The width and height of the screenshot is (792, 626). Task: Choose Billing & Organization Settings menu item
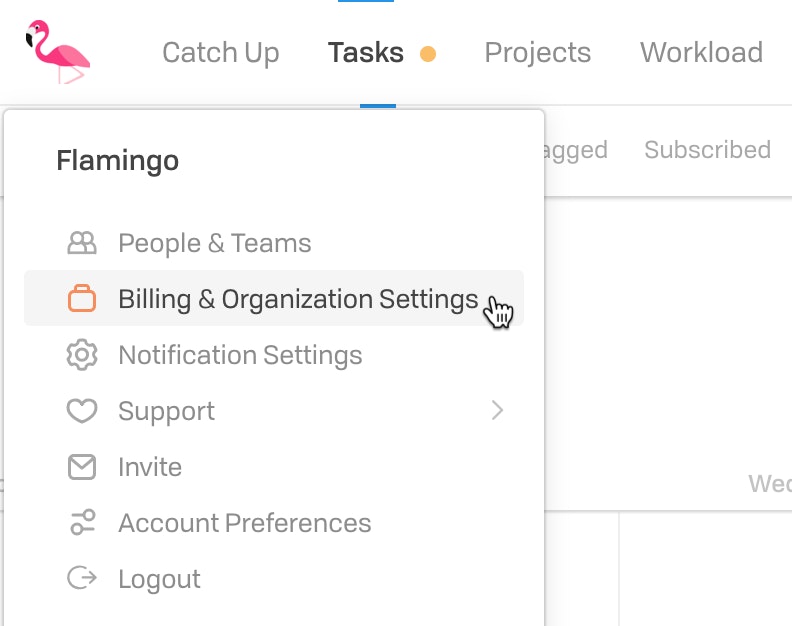[274, 298]
